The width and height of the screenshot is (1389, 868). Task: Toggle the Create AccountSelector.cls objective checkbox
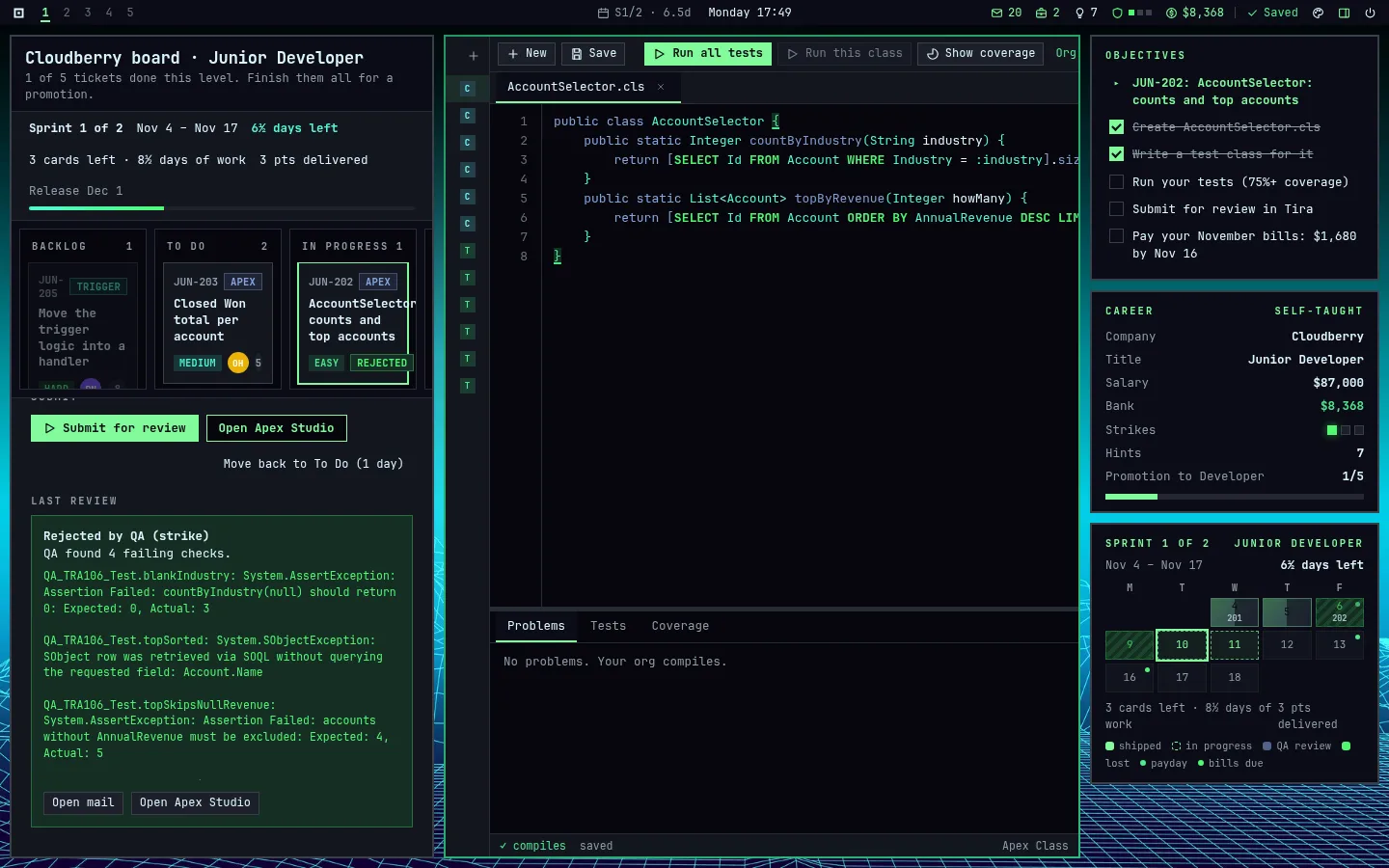[x=1116, y=127]
